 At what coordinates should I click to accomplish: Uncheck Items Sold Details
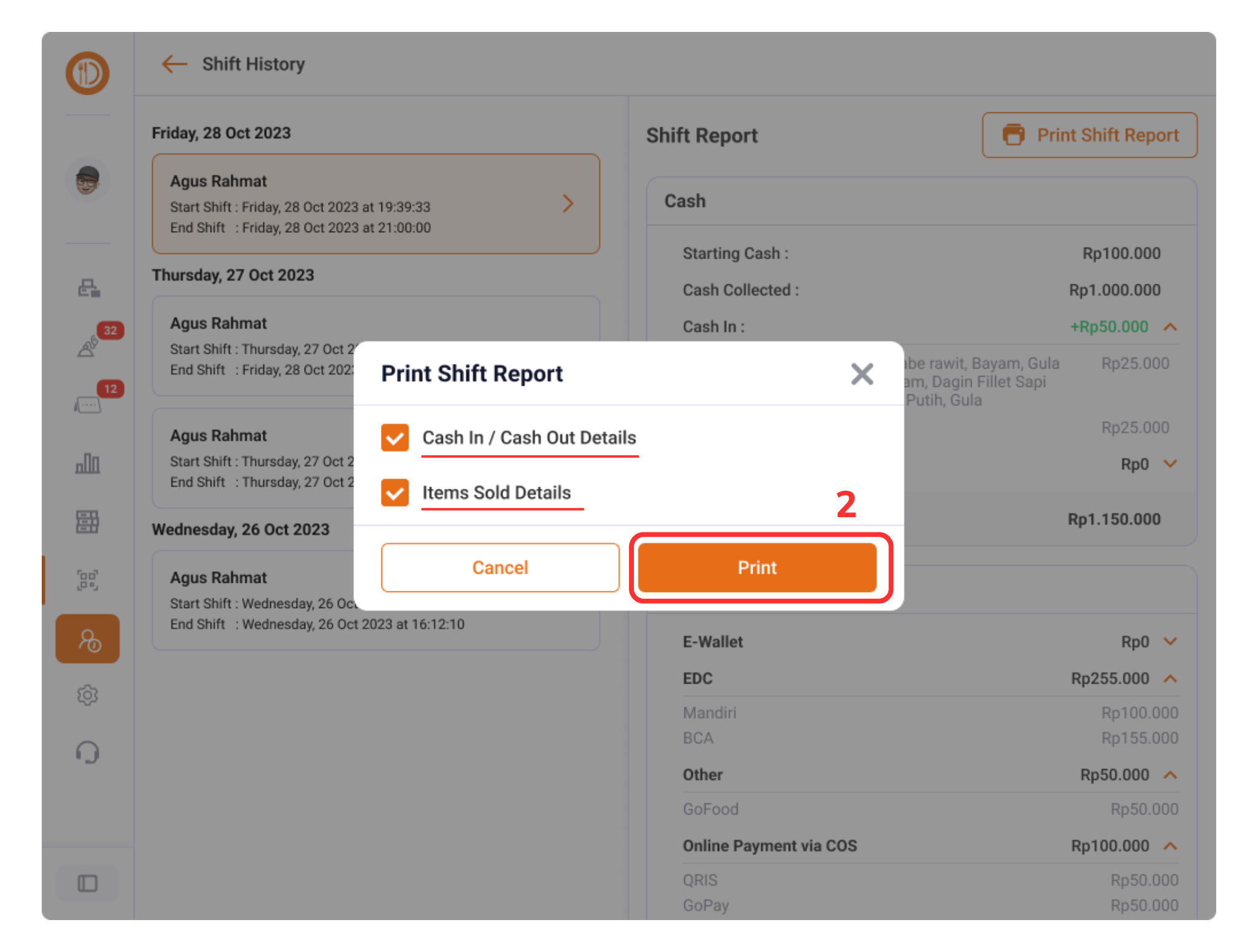pyautogui.click(x=395, y=493)
